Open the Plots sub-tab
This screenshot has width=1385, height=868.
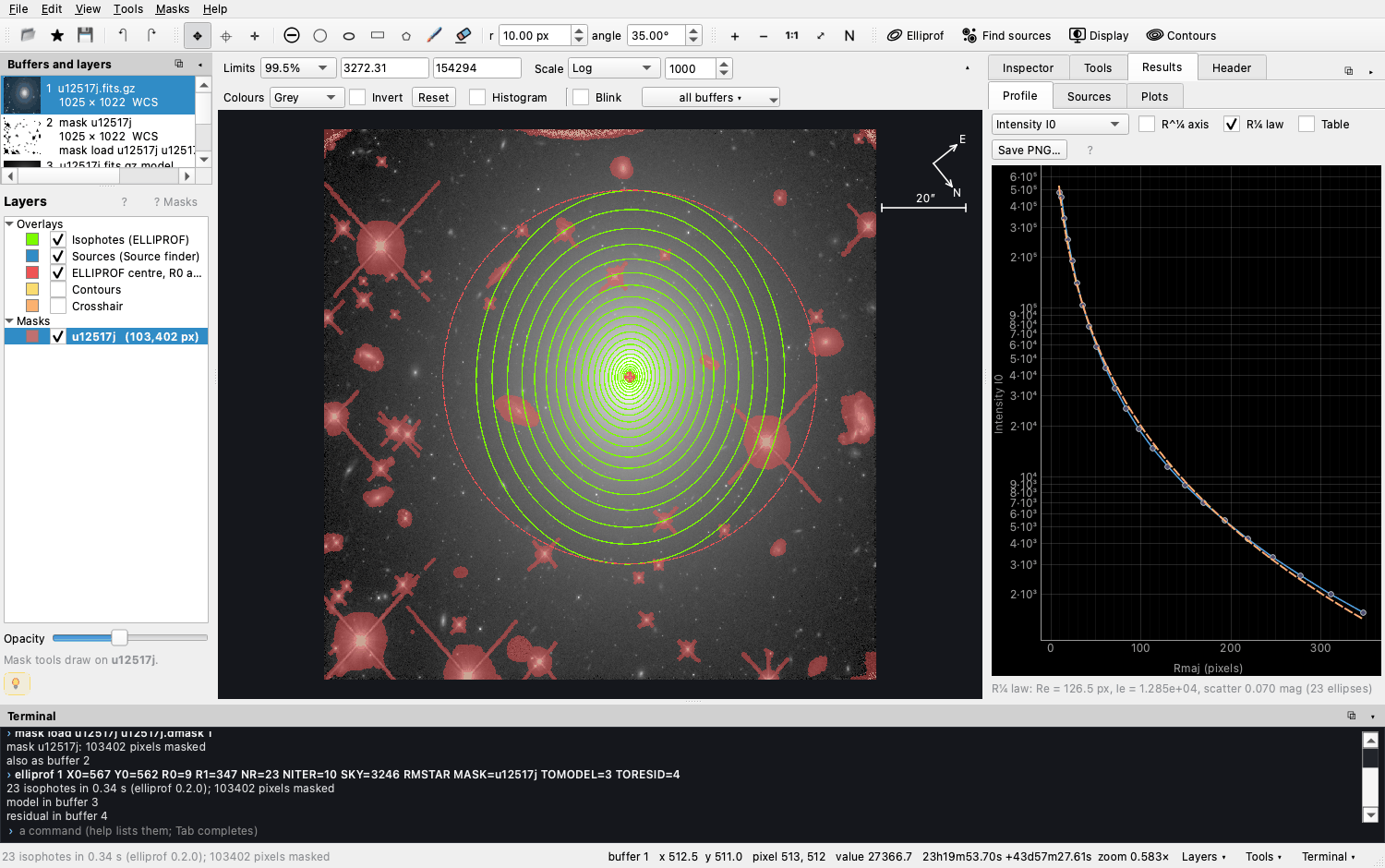click(x=1154, y=96)
